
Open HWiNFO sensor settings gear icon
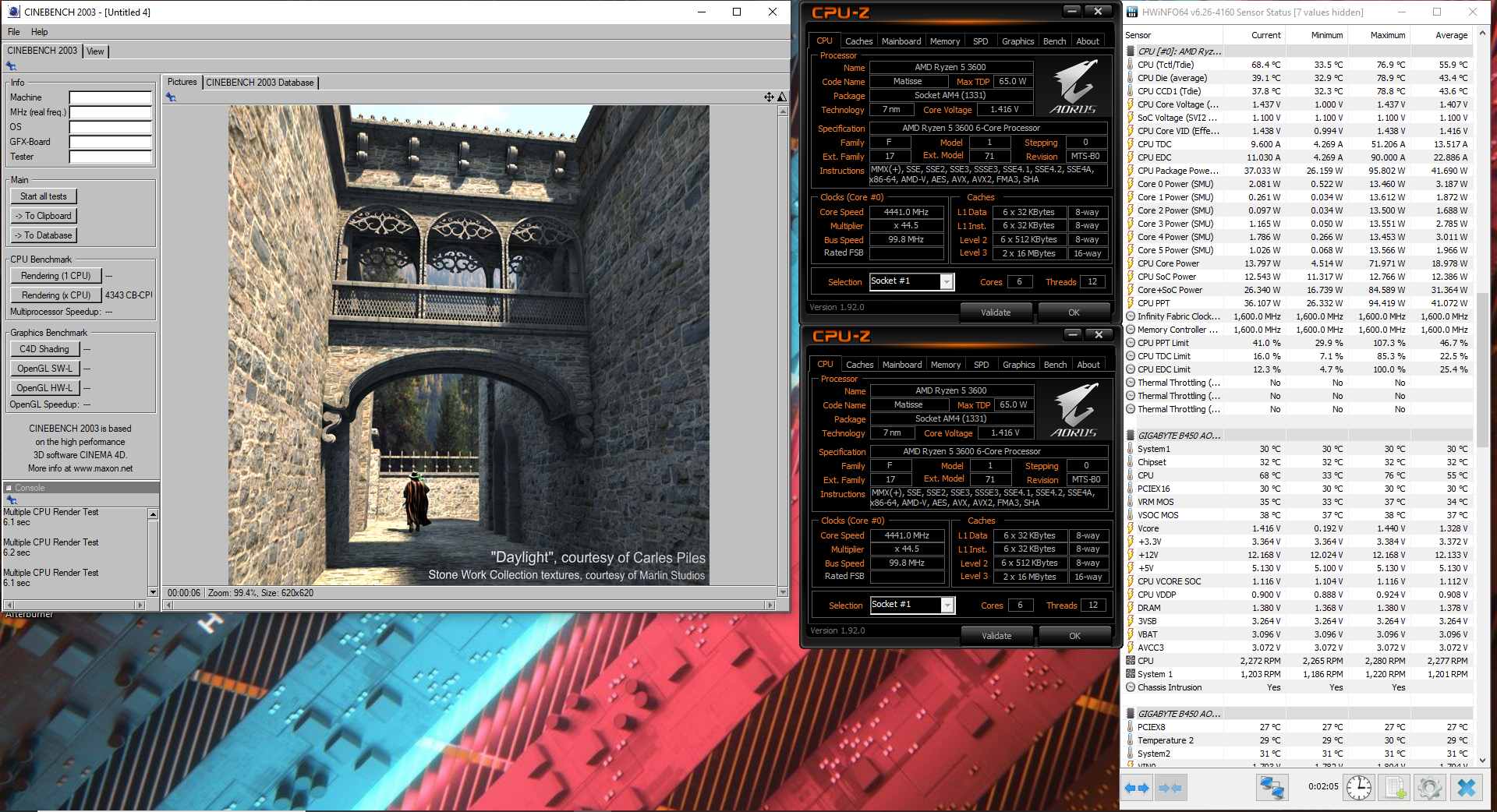[1430, 787]
